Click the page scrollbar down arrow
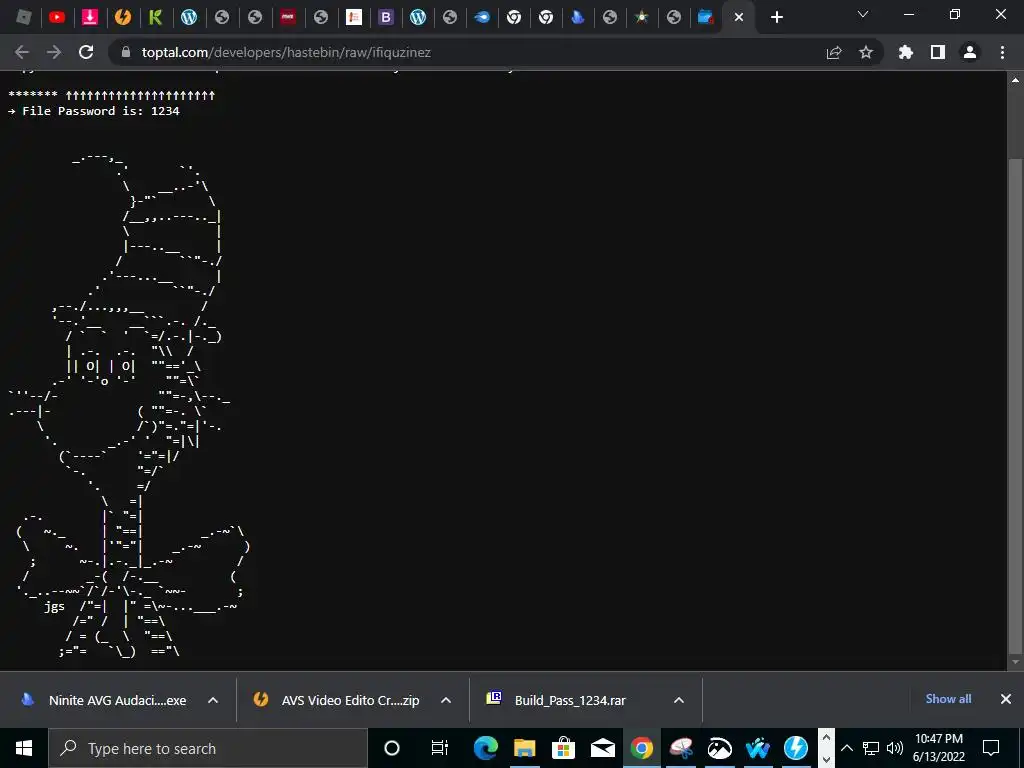 tap(1015, 662)
